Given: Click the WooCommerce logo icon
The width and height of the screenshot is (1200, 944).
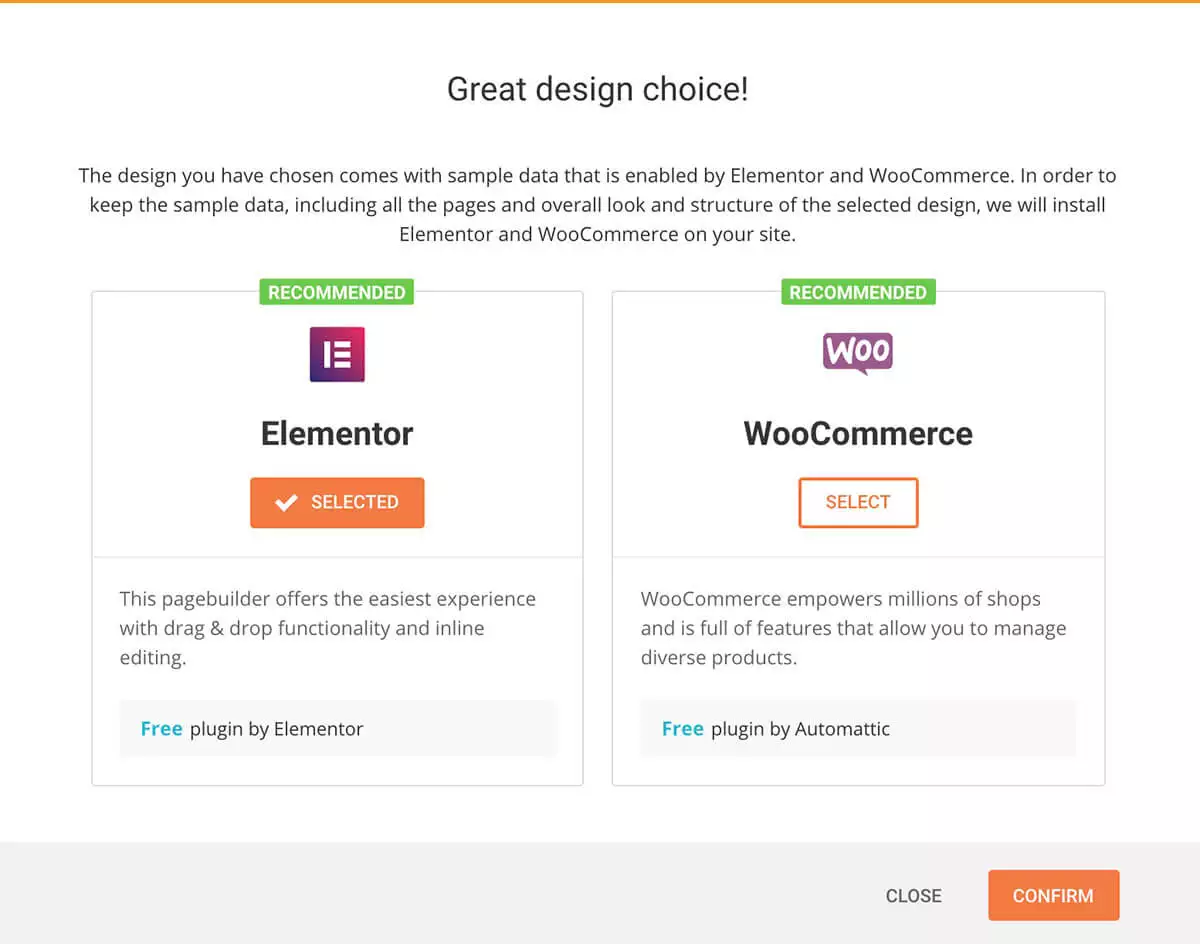Looking at the screenshot, I should 857,353.
